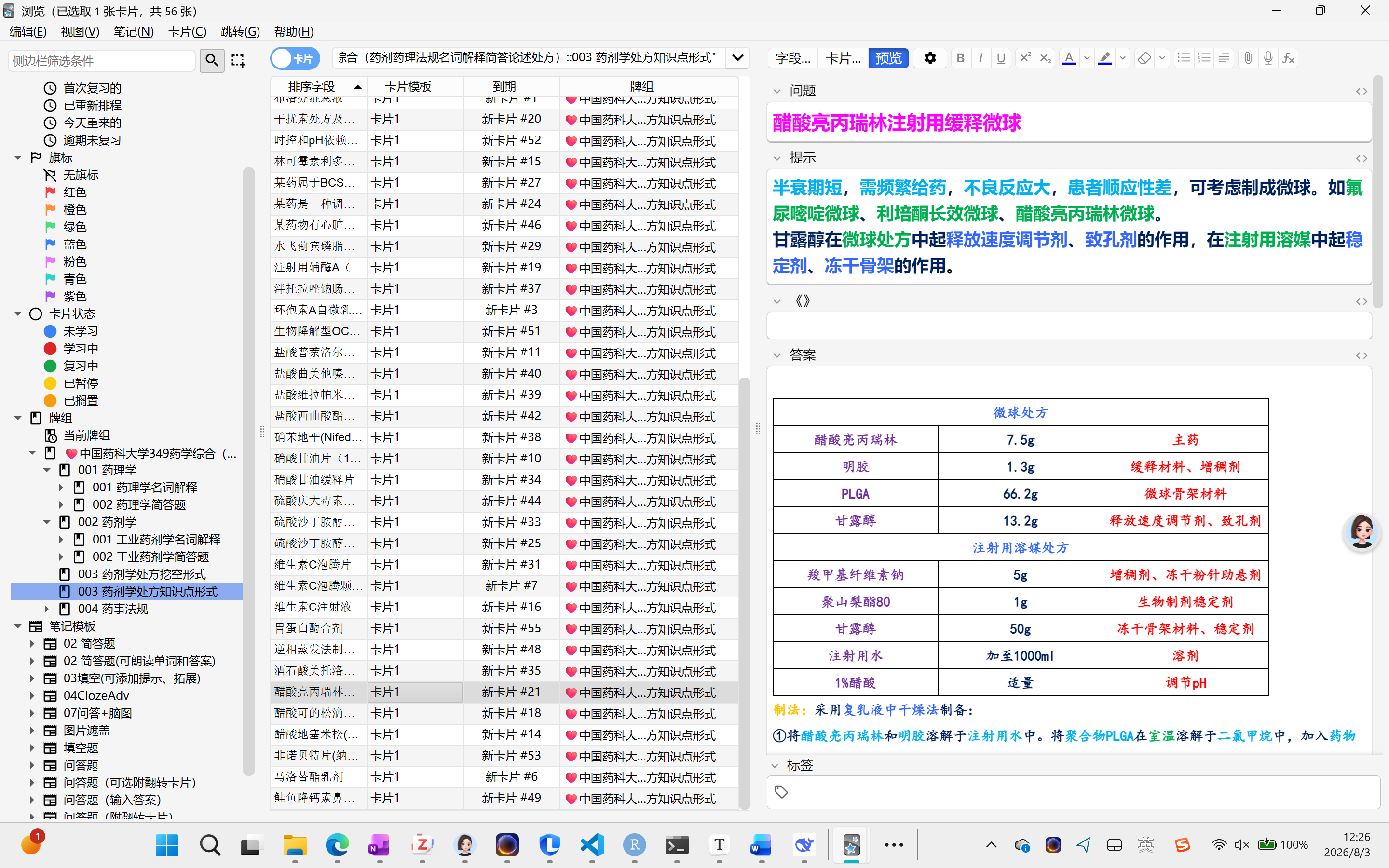1389x868 pixels.
Task: Attach a file with paperclip icon
Action: pos(1248,58)
